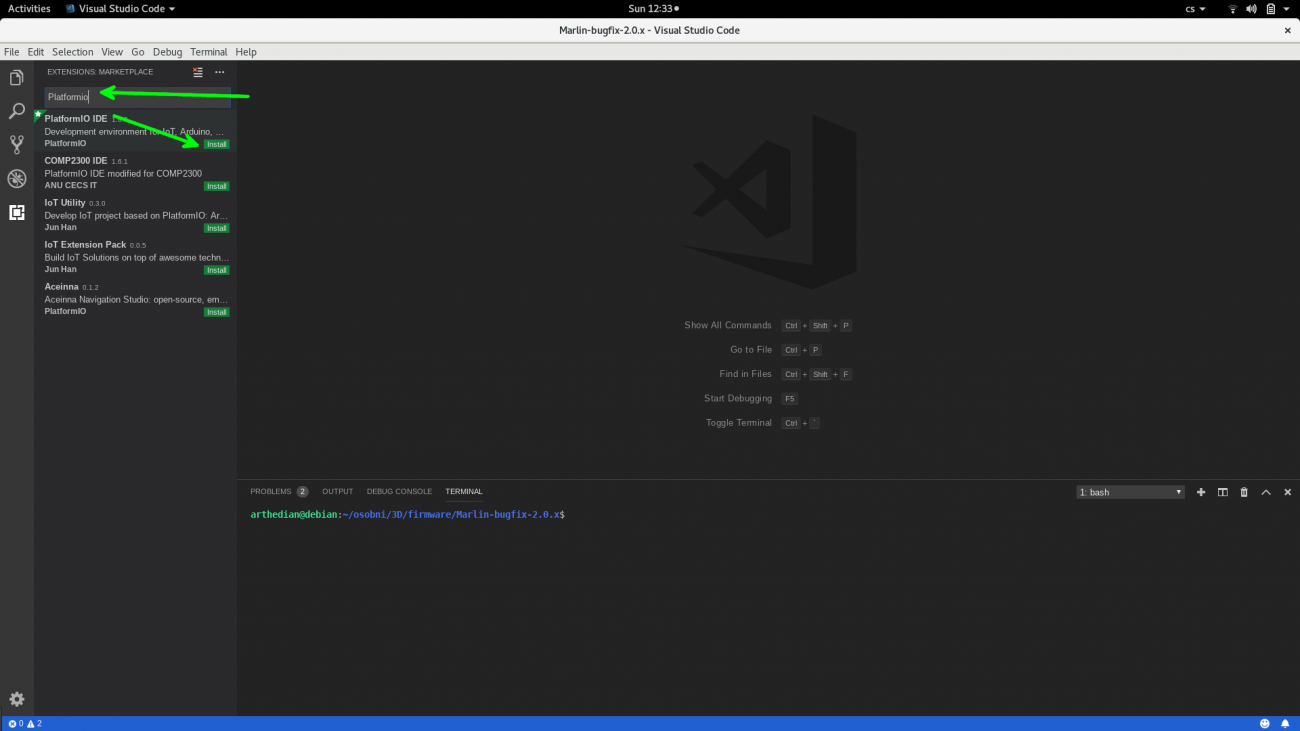Open the Help menu
Viewport: 1300px width, 731px height.
(x=246, y=52)
